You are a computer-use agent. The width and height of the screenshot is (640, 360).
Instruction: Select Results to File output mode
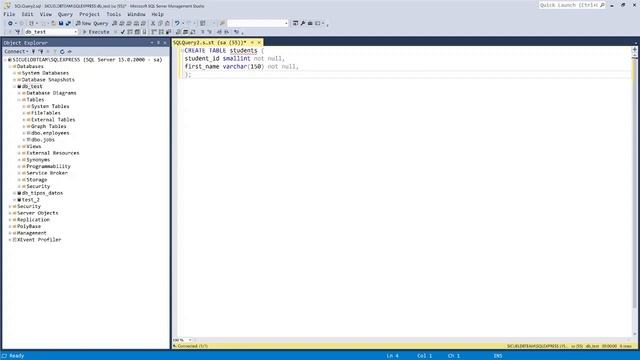pos(193,32)
